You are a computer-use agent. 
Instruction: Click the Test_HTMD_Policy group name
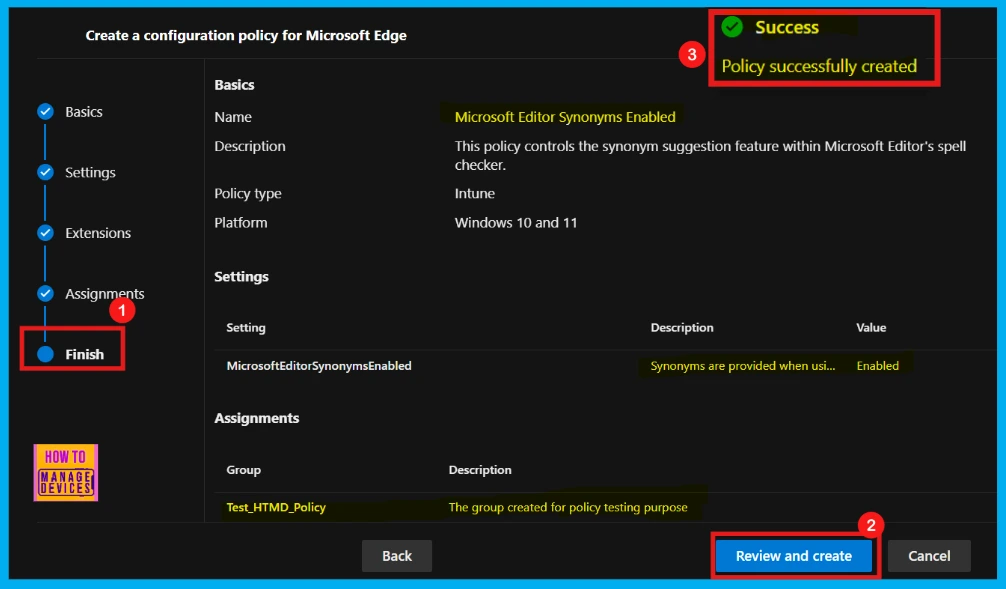tap(276, 507)
